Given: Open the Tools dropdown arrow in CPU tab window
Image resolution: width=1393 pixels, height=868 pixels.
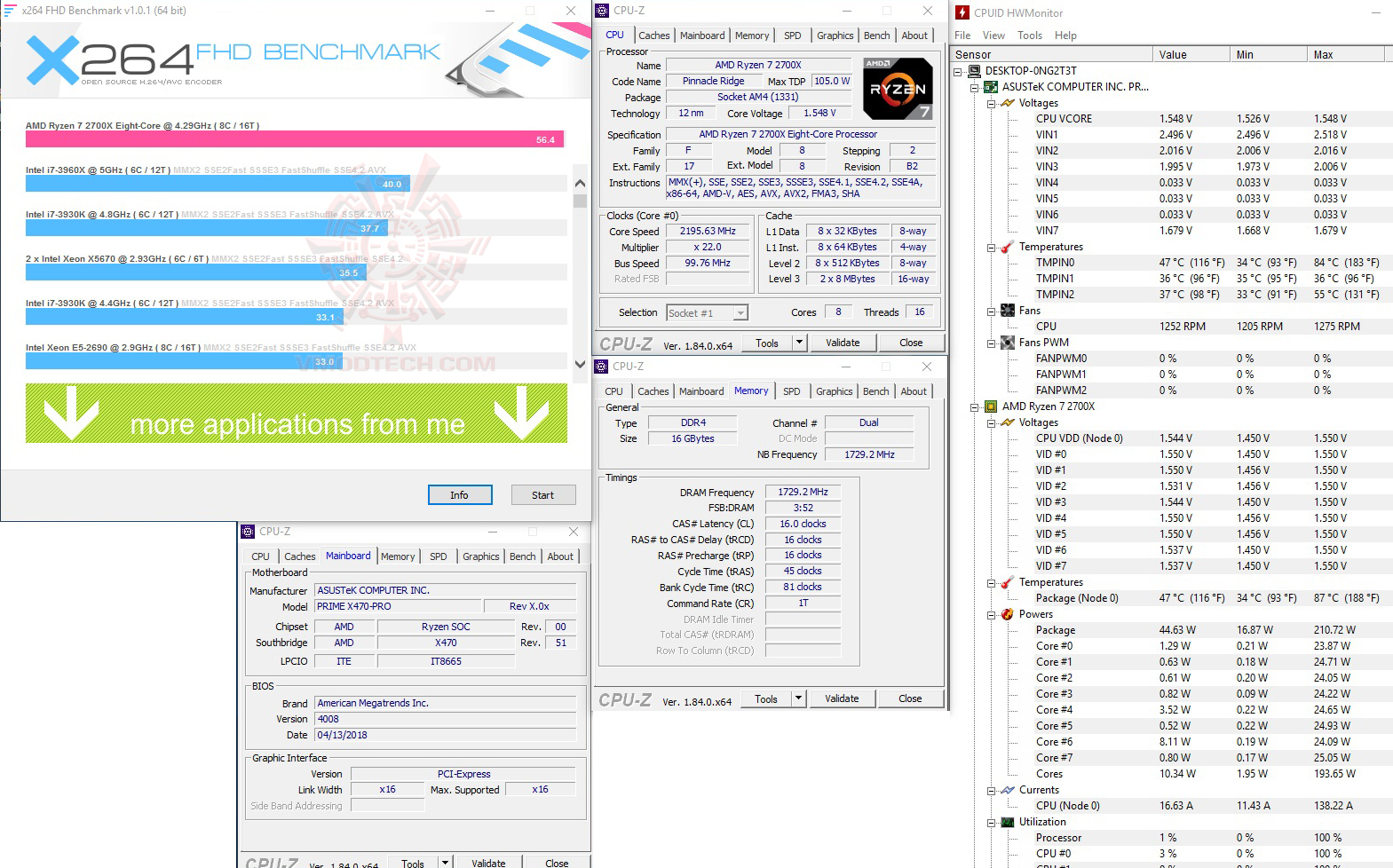Looking at the screenshot, I should coord(799,343).
